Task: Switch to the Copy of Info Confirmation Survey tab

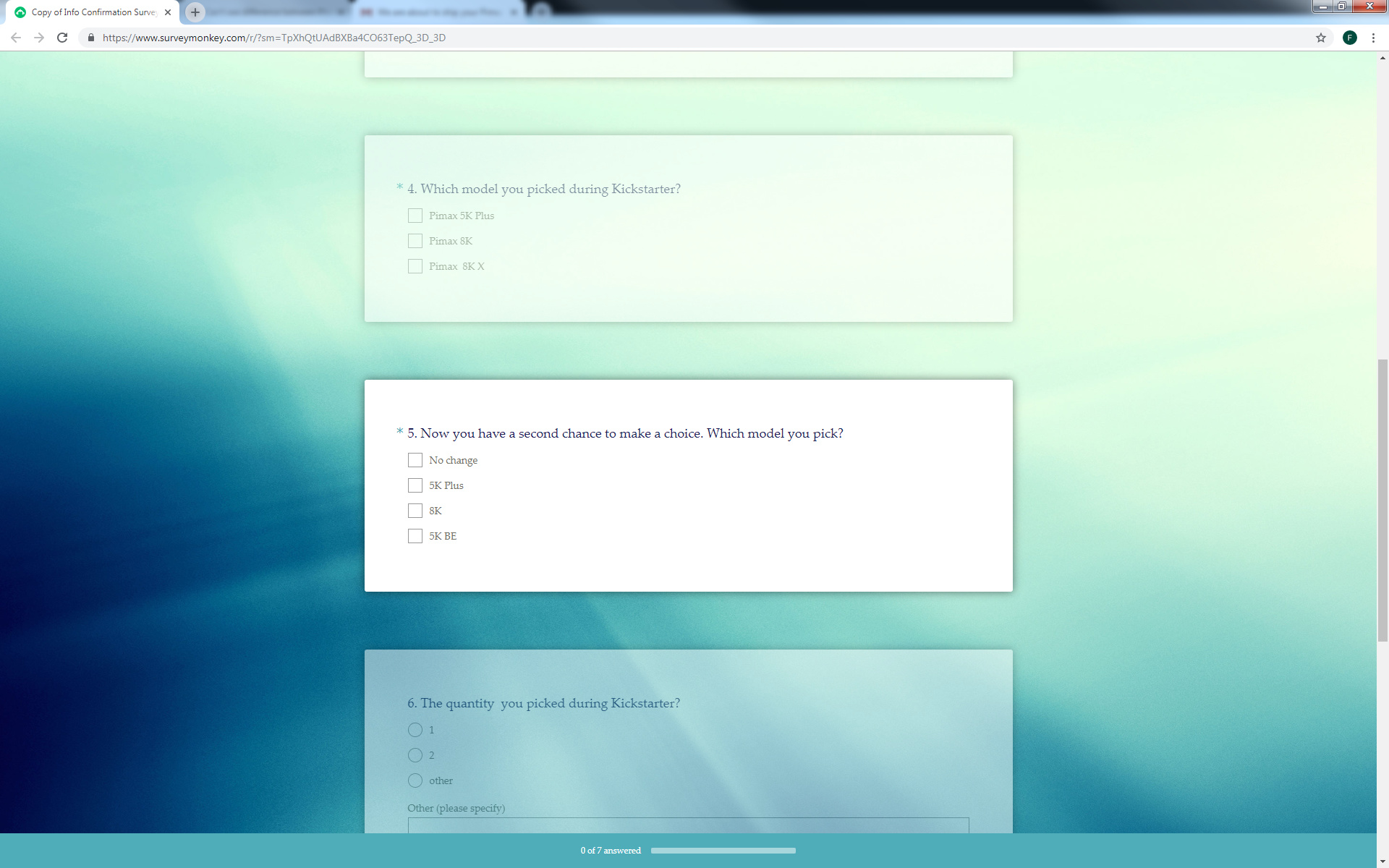Action: point(93,12)
